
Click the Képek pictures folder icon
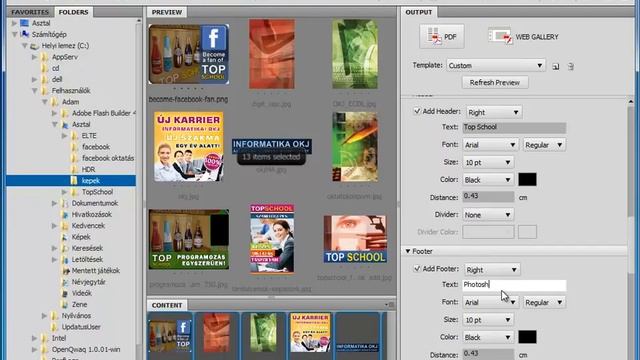(x=64, y=237)
